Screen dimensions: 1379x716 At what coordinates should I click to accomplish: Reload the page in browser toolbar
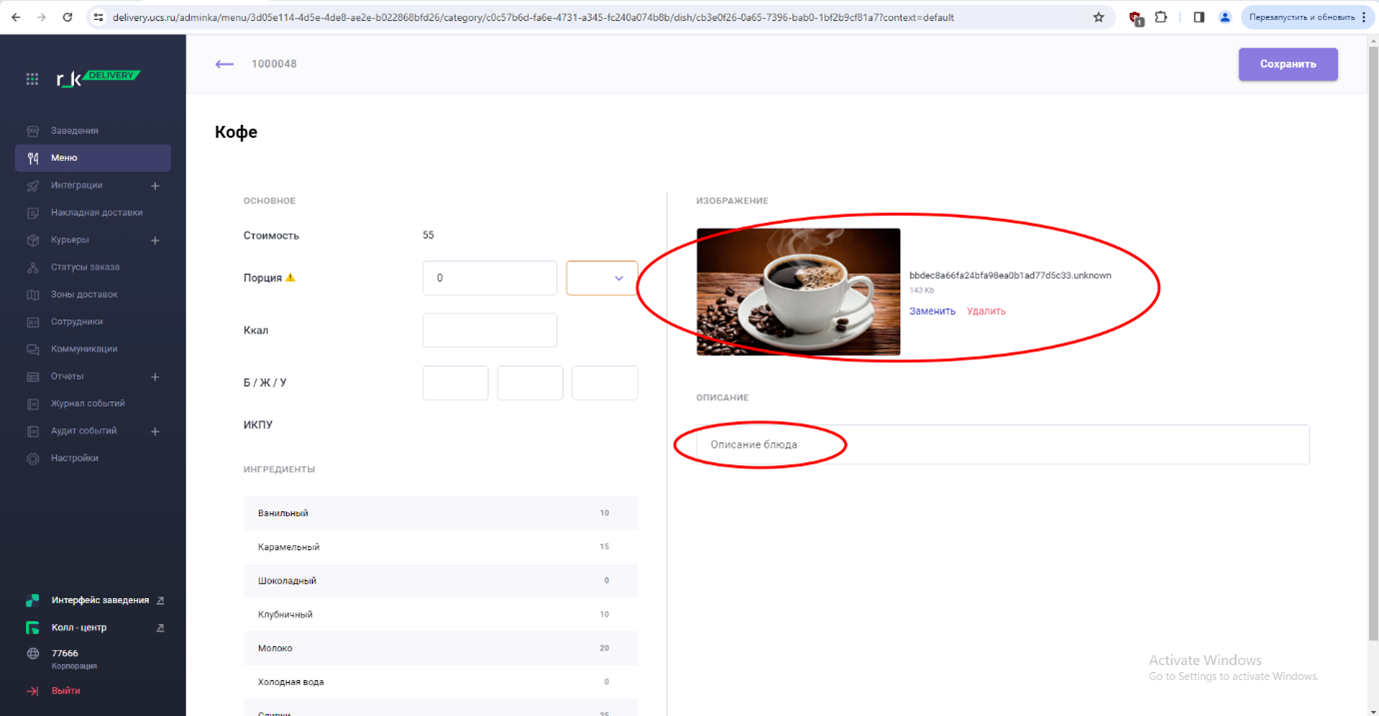pyautogui.click(x=67, y=17)
